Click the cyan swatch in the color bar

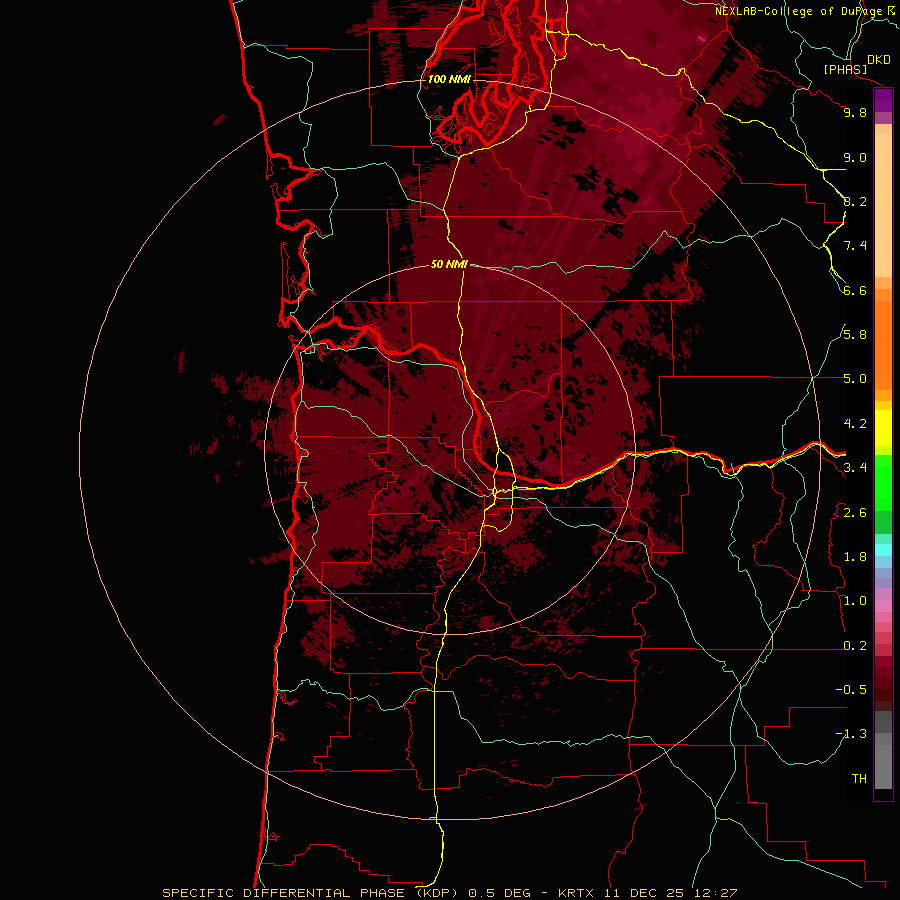point(883,550)
